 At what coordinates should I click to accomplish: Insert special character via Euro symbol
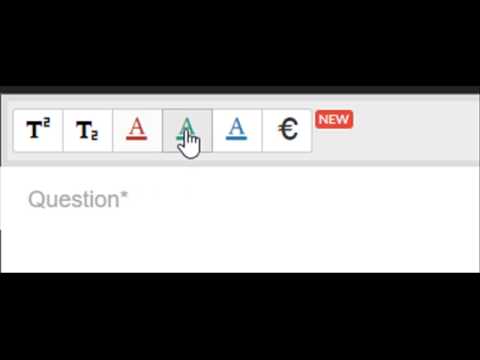[x=287, y=130]
